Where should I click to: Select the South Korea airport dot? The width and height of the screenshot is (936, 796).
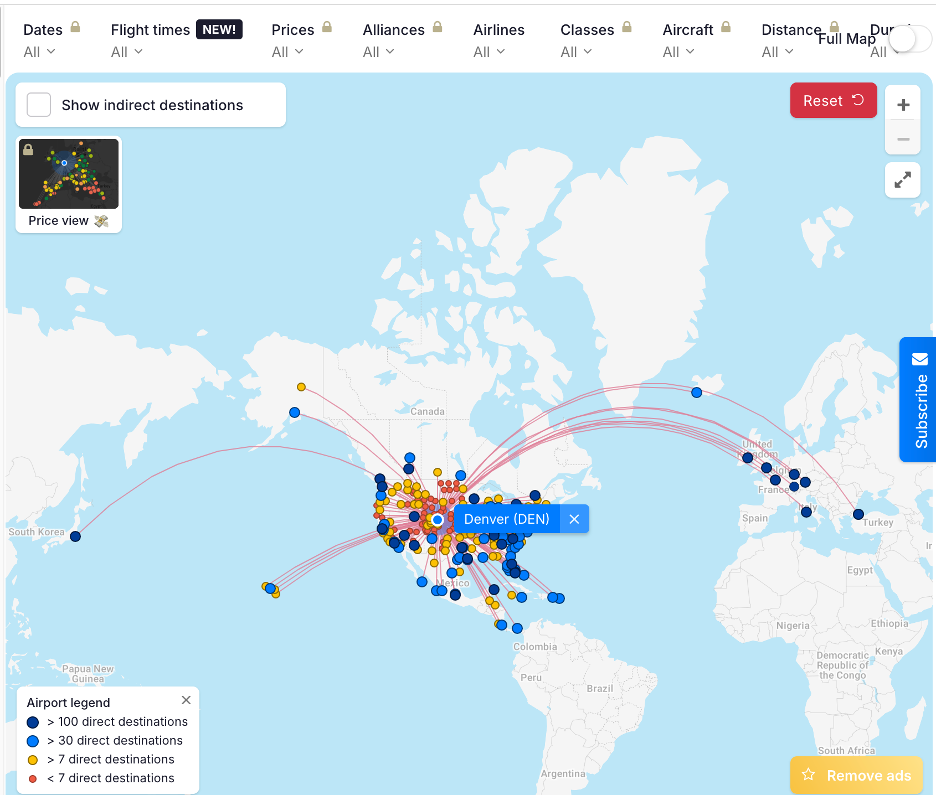75,536
